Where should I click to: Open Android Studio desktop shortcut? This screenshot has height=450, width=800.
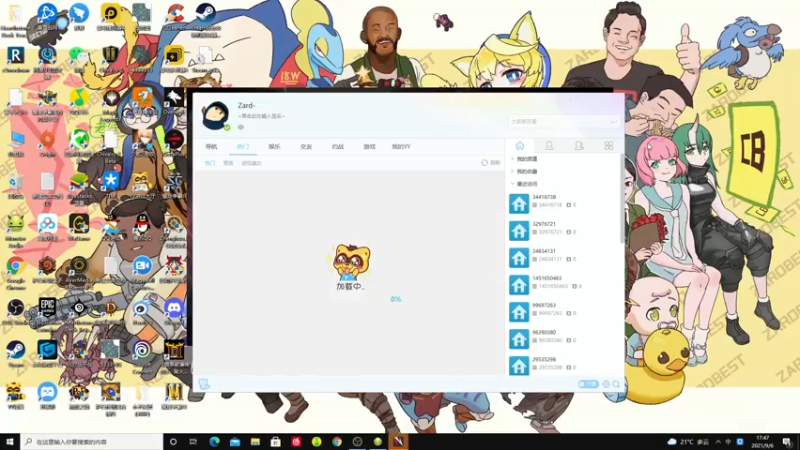[15, 230]
